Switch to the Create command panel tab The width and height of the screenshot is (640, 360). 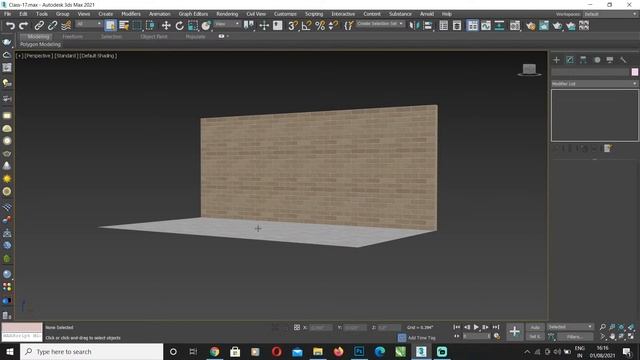[556, 60]
